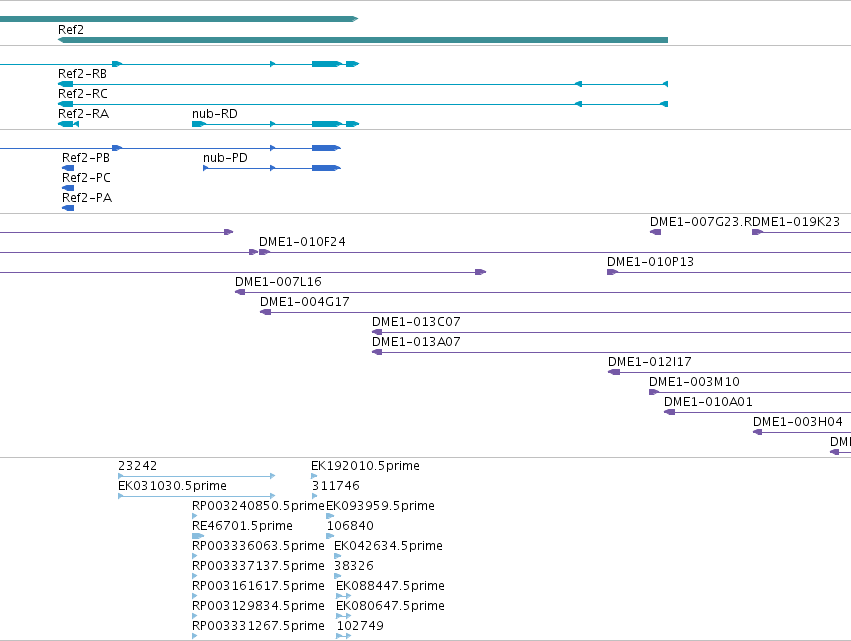This screenshot has height=641, width=851.
Task: Click the 23242 EST feature line
Action: pos(196,476)
